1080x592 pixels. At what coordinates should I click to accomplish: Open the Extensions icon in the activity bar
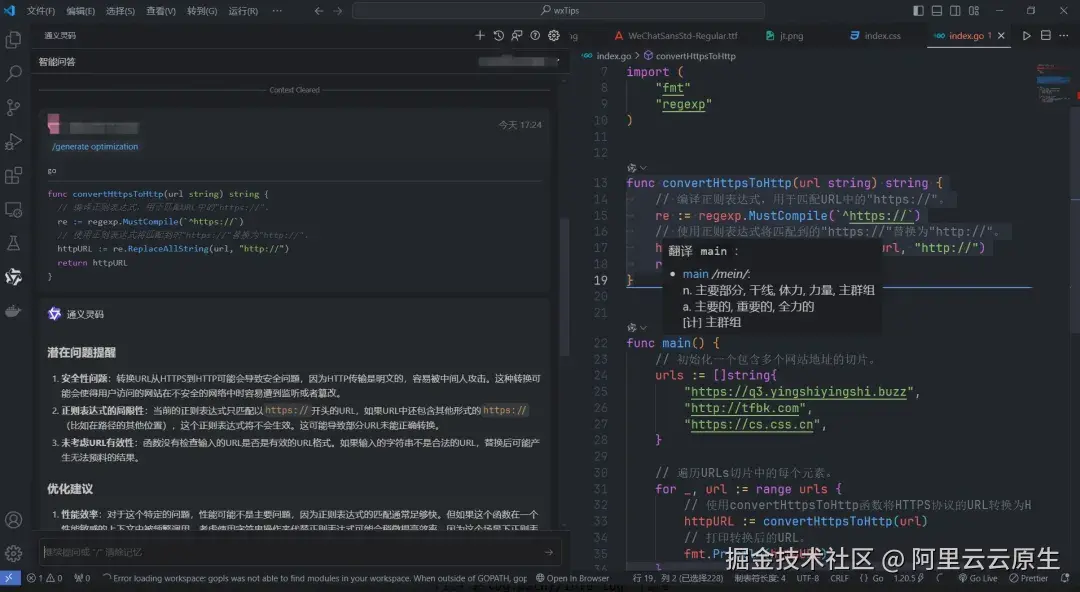[13, 175]
